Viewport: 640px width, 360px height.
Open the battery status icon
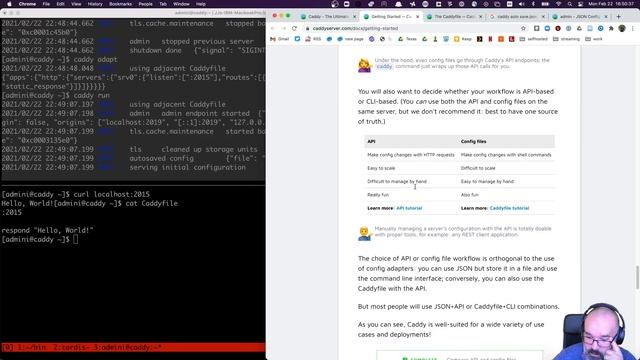pyautogui.click(x=545, y=4)
